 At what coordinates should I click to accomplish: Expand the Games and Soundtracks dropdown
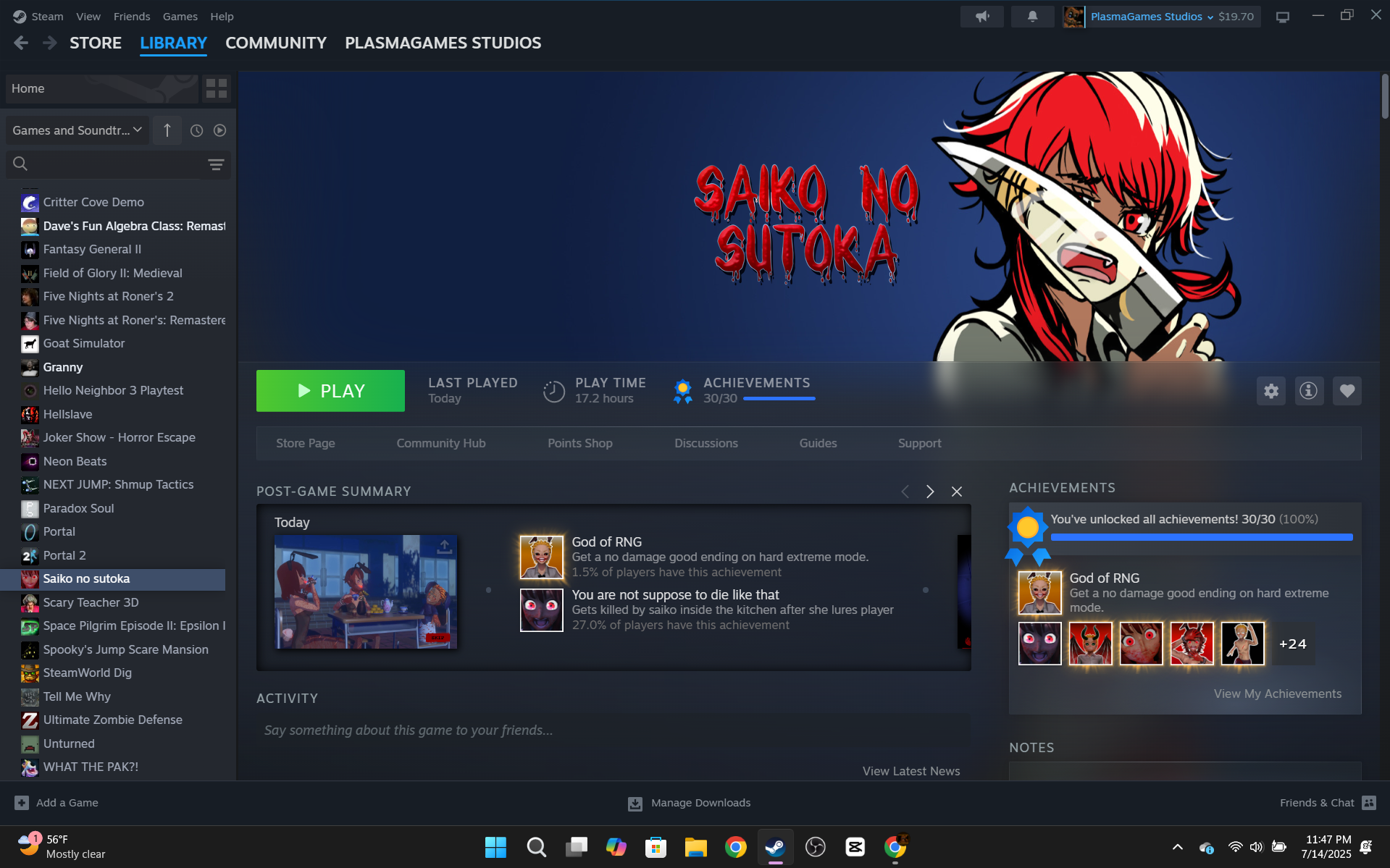pyautogui.click(x=78, y=130)
